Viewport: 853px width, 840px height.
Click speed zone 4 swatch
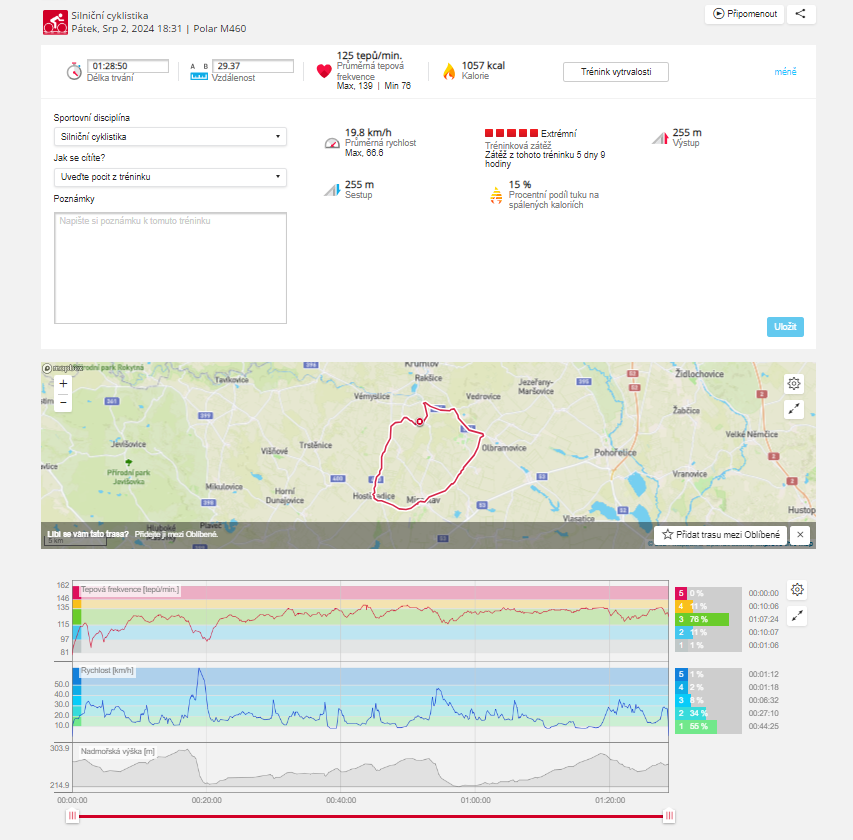click(x=681, y=687)
